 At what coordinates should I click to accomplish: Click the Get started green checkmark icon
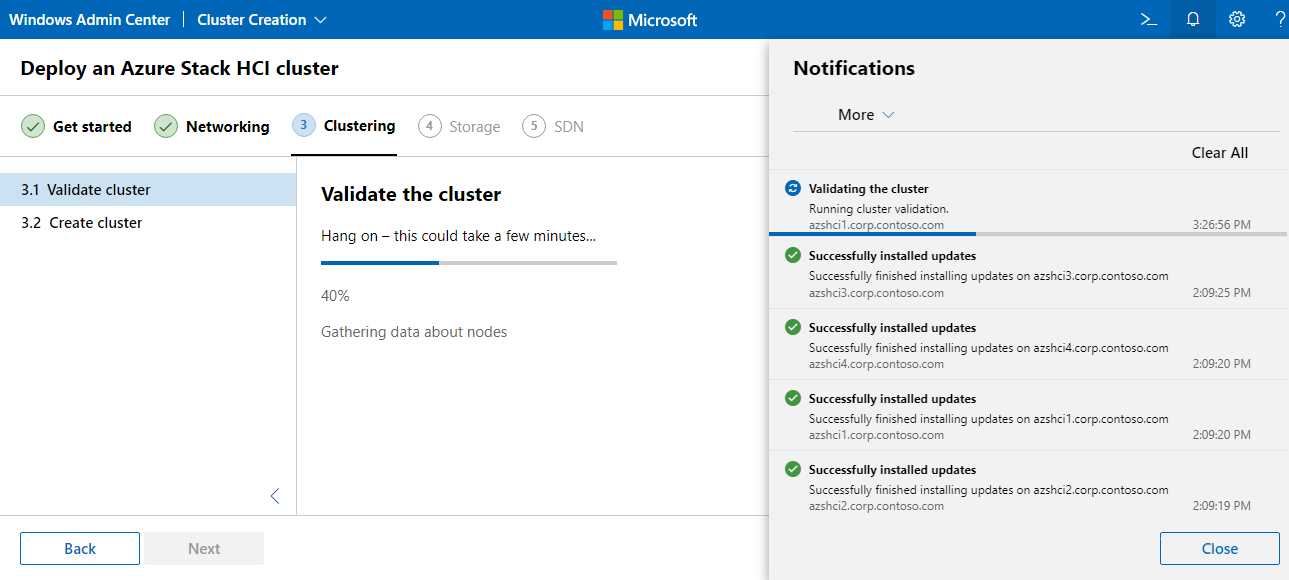33,126
